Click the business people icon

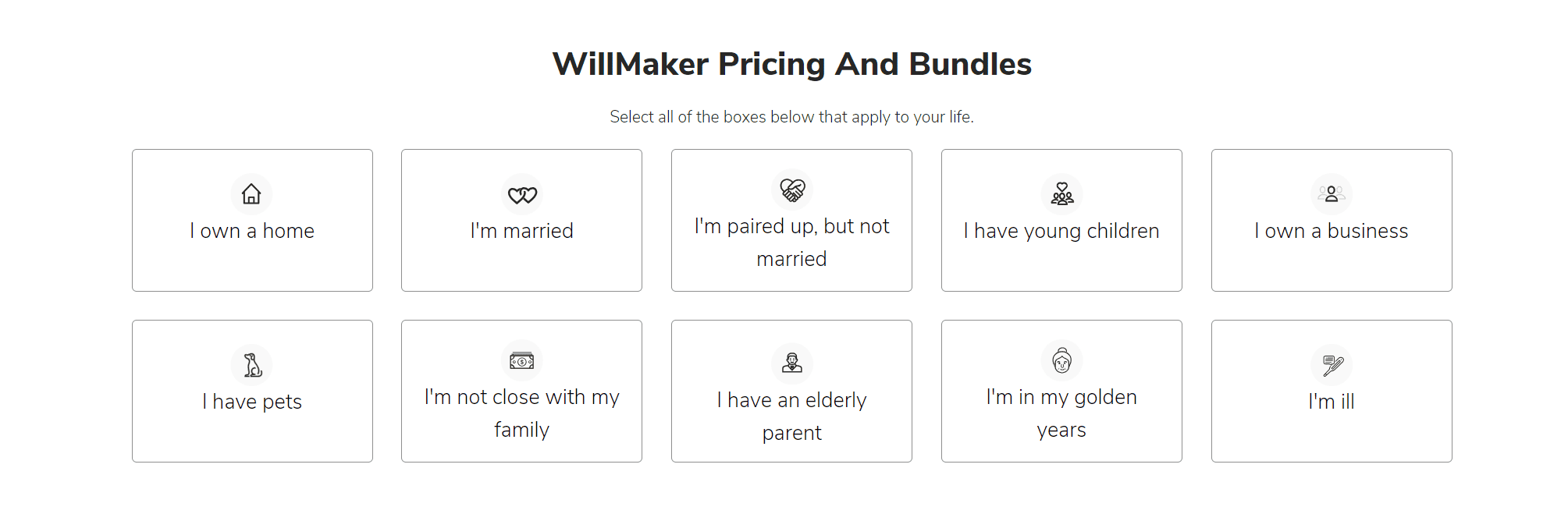click(1332, 193)
